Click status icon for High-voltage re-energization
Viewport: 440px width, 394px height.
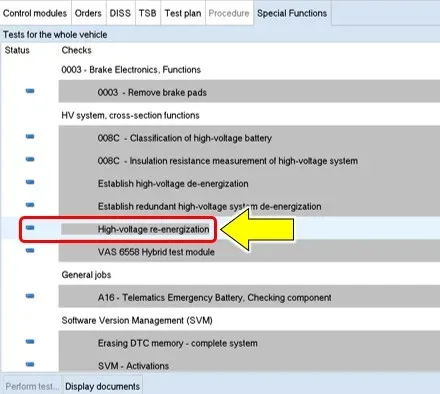pos(30,227)
